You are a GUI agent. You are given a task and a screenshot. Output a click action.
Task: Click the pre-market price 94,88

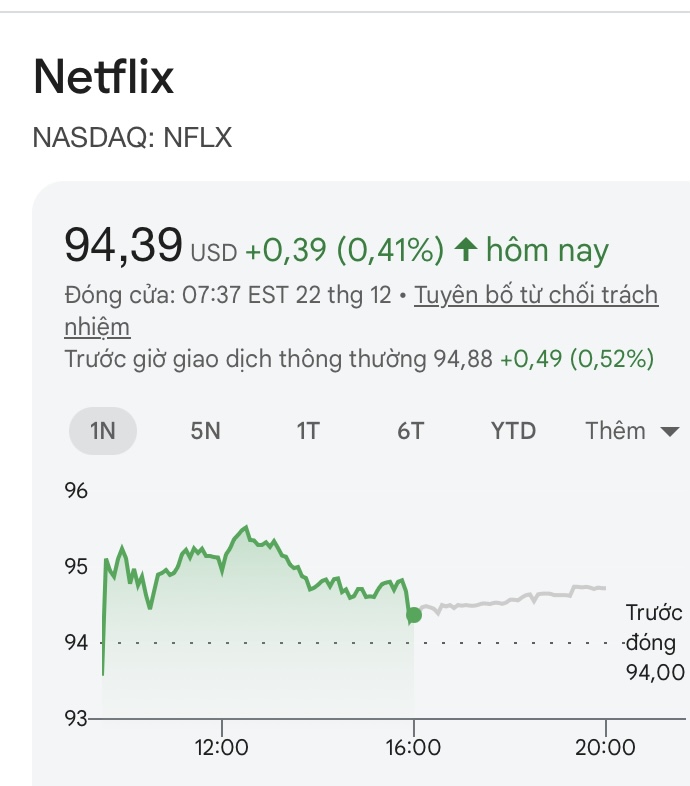[x=463, y=358]
